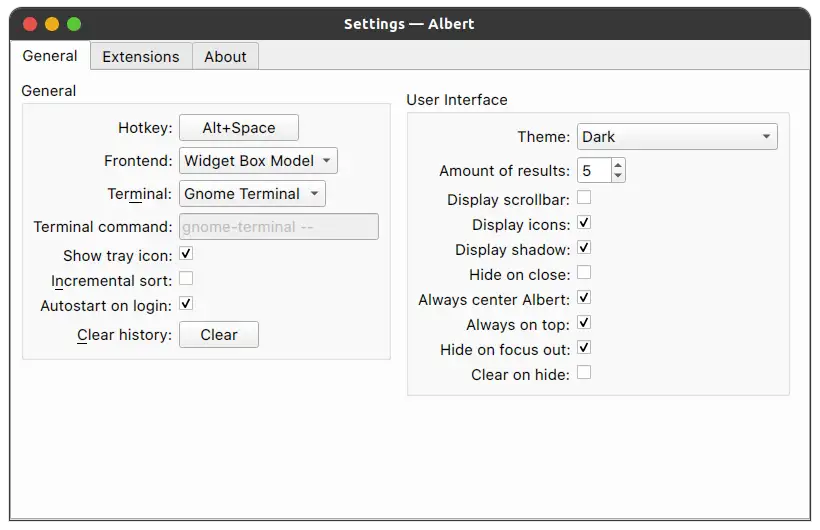
Task: Enable Clear on hide checkbox
Action: pos(584,373)
